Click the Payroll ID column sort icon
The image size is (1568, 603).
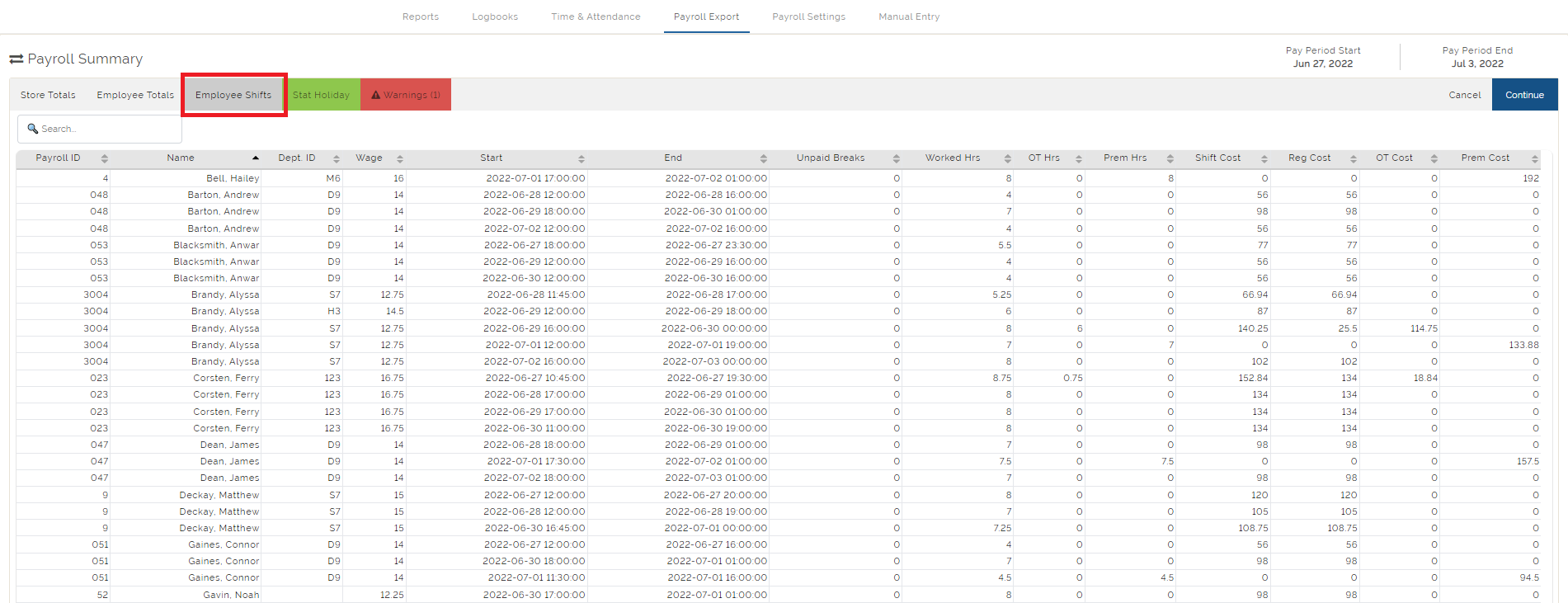[104, 158]
